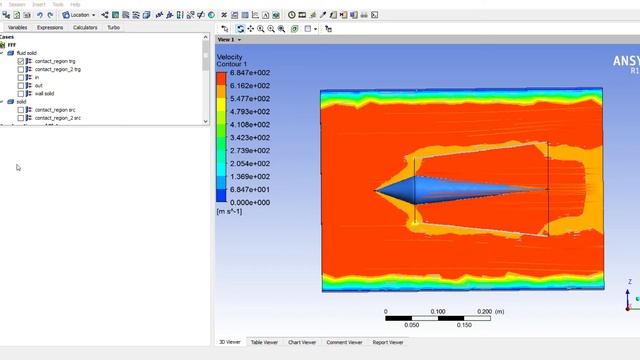Open the Animation tool
Screen dimensions: 640x360
tap(302, 15)
